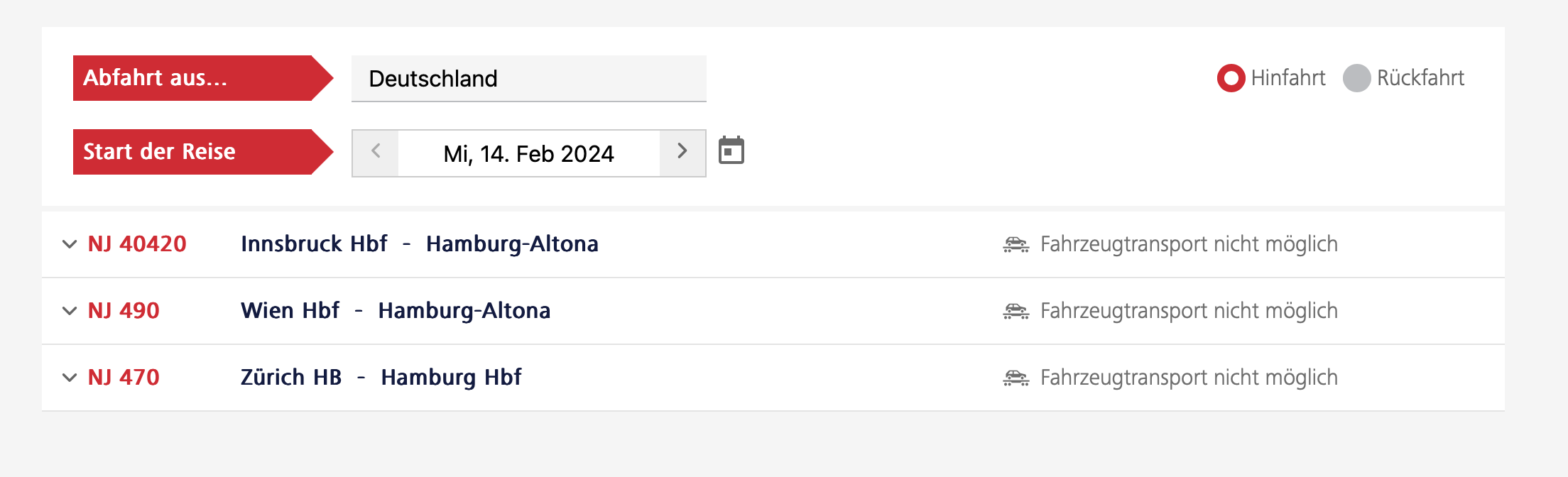Go to previous day arrow
1568x477 pixels.
(376, 152)
